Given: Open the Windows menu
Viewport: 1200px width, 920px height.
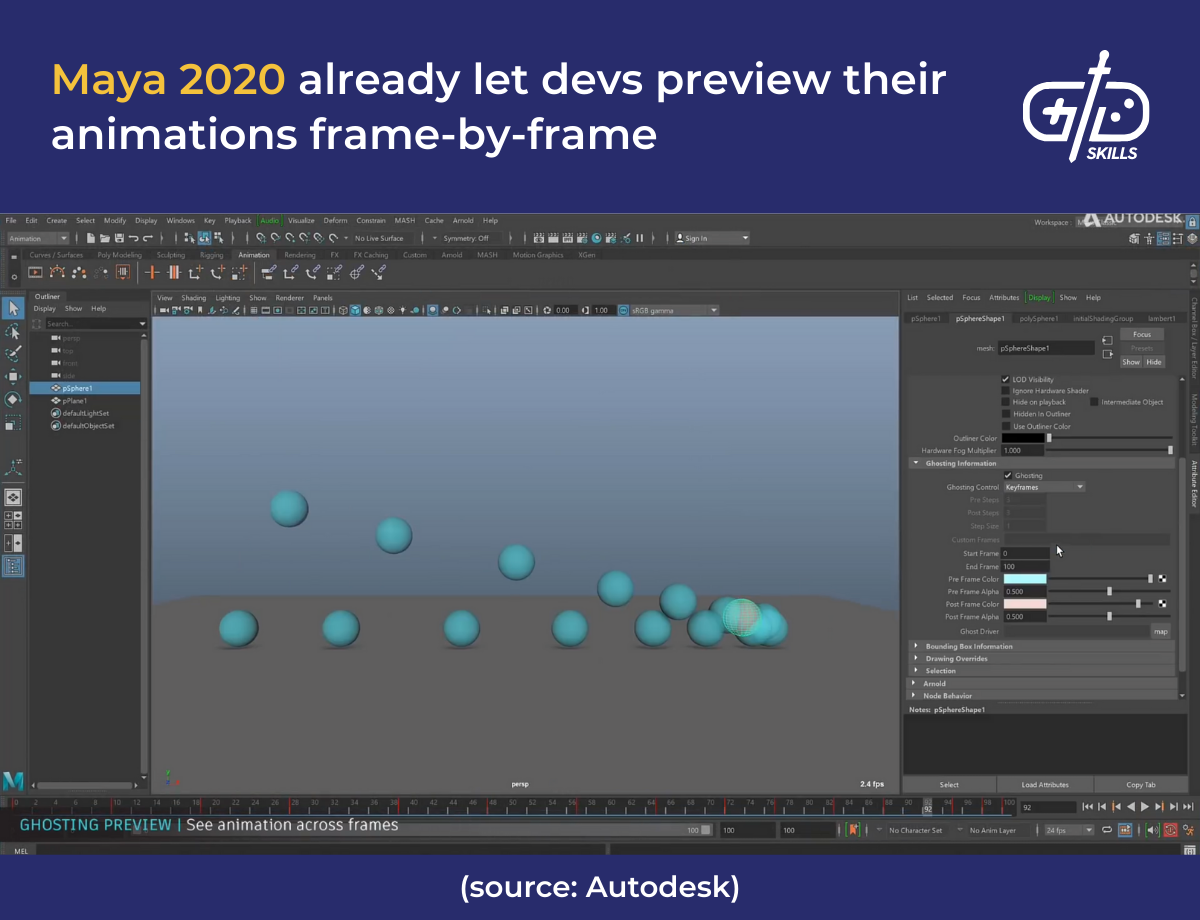Looking at the screenshot, I should (180, 221).
